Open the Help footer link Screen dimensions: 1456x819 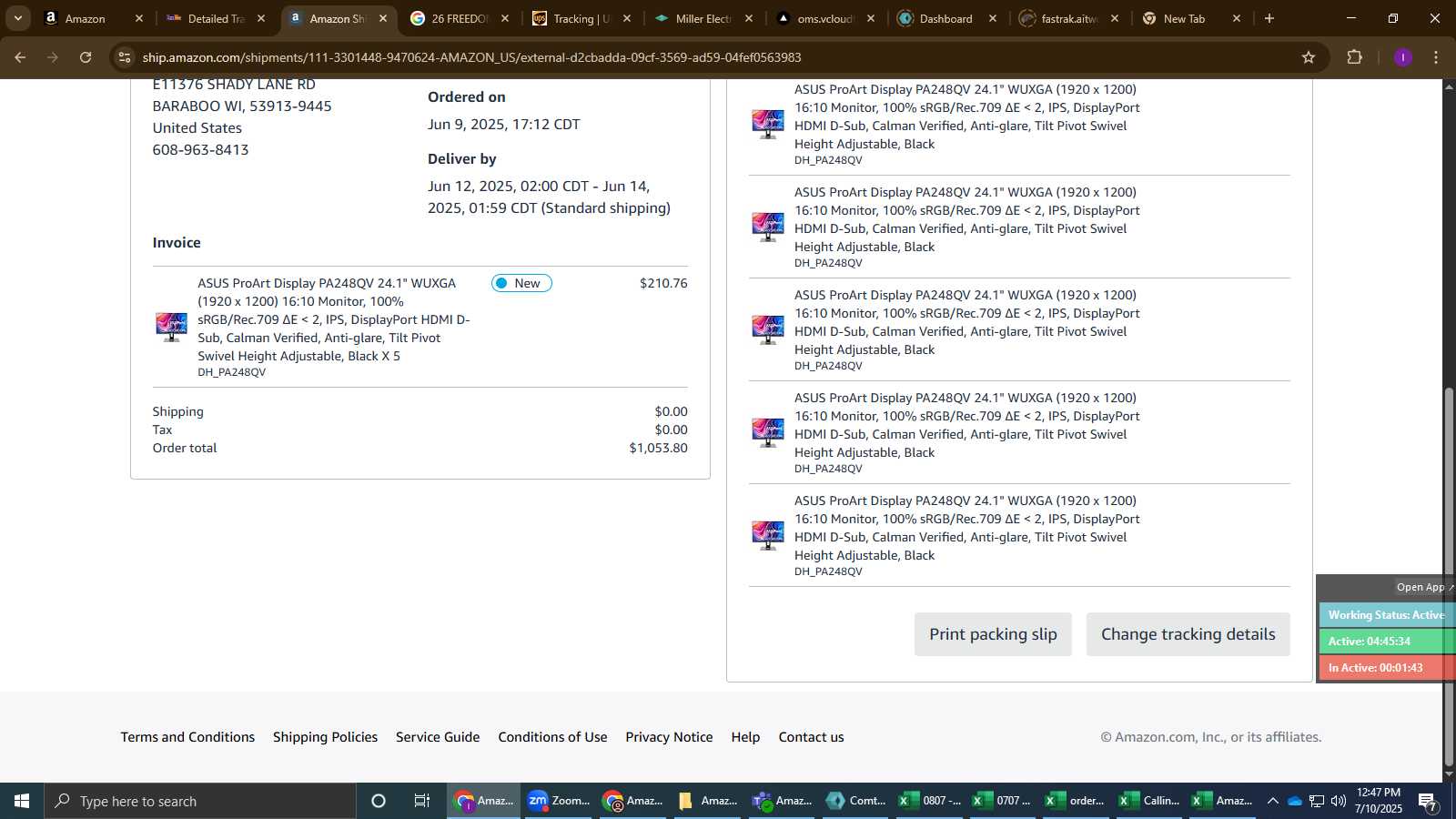pos(745,737)
